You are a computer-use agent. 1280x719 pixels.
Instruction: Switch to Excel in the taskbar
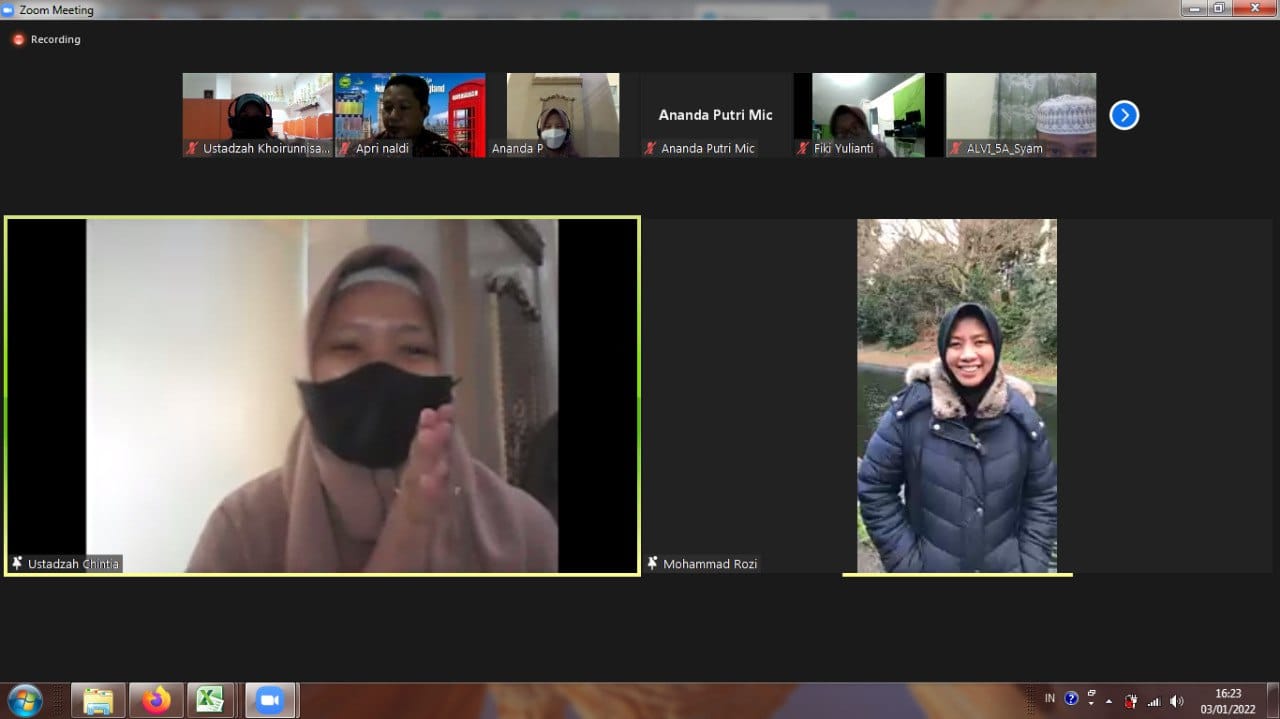[210, 700]
